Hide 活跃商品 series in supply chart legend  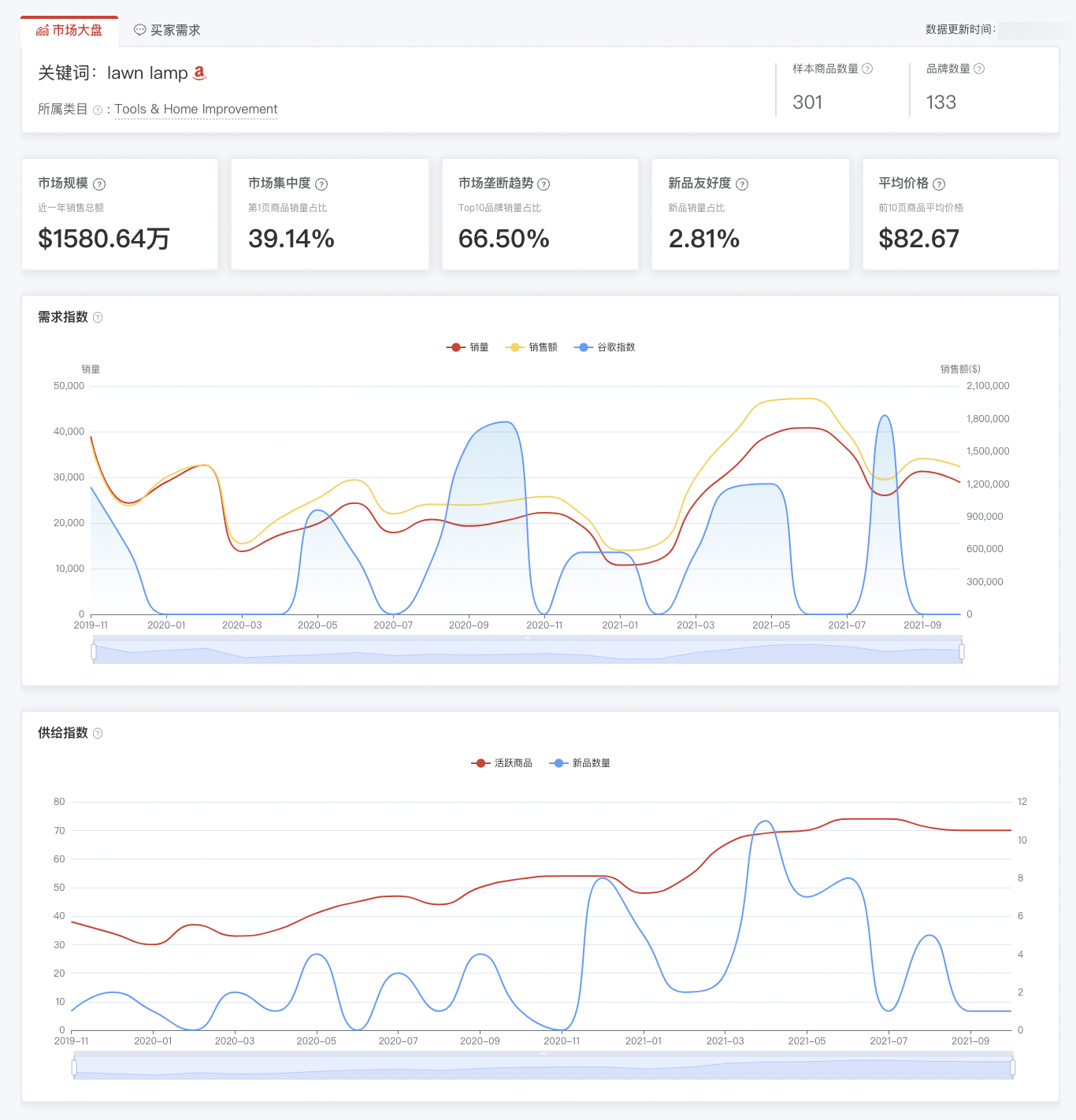click(502, 763)
